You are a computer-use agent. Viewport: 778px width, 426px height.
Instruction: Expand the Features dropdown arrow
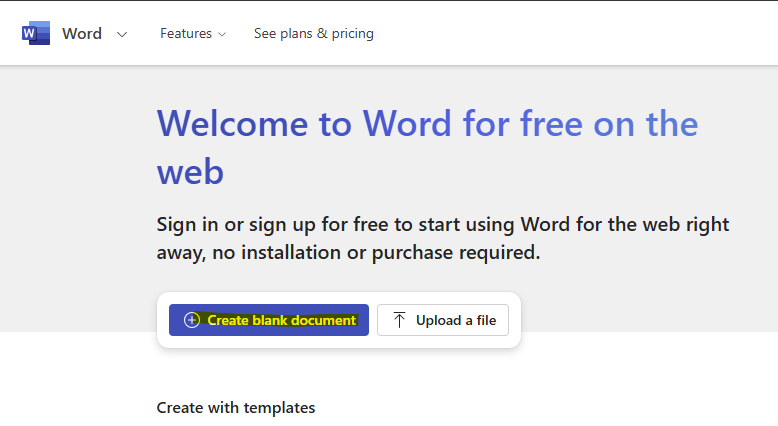click(222, 34)
